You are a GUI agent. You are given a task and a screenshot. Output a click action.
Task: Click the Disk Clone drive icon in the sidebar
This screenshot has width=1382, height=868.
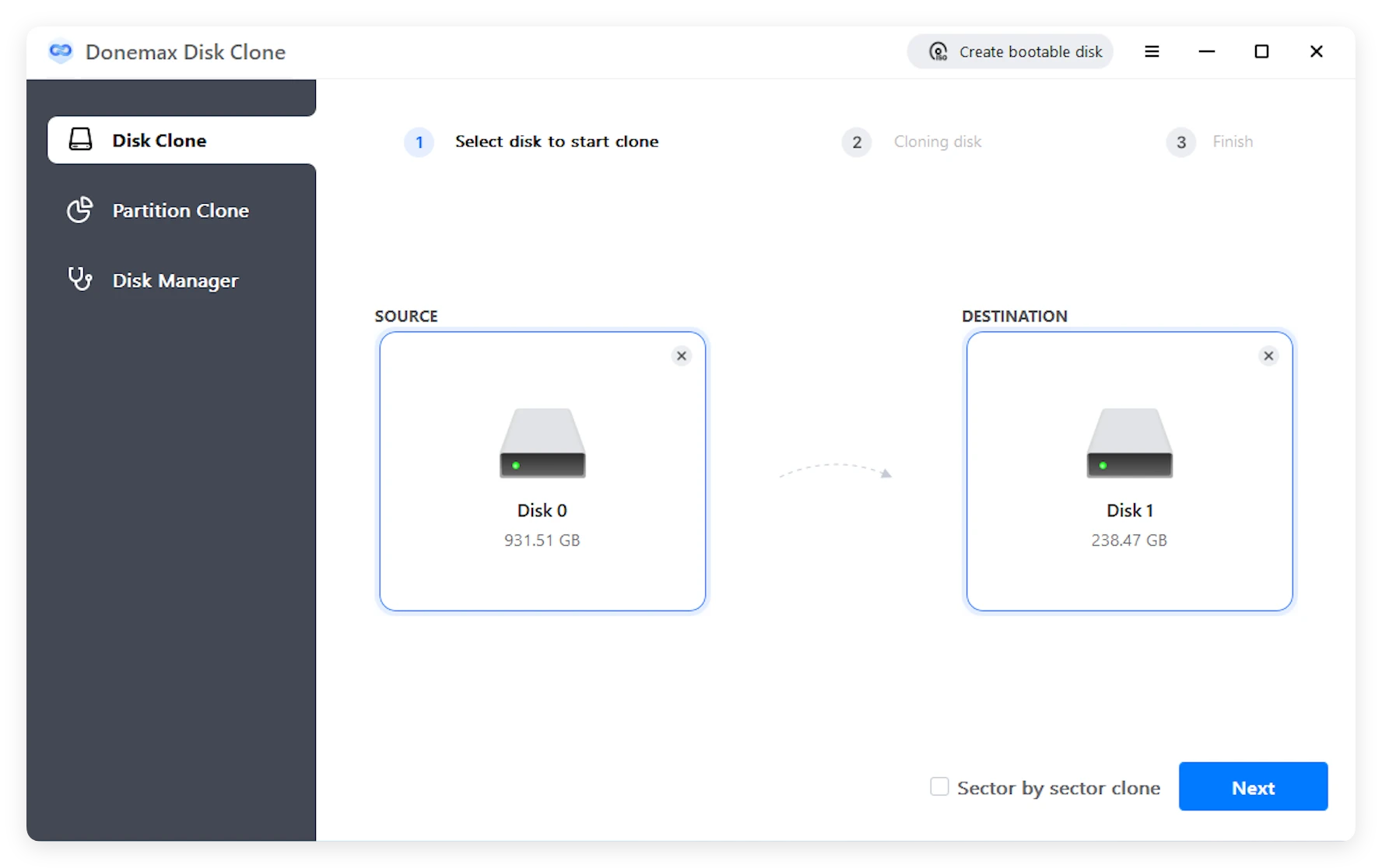[80, 140]
